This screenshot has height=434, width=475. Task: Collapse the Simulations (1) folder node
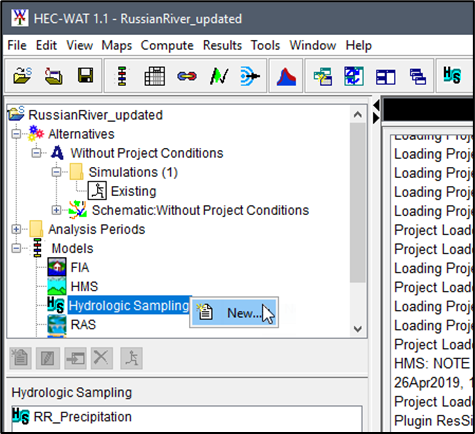56,172
